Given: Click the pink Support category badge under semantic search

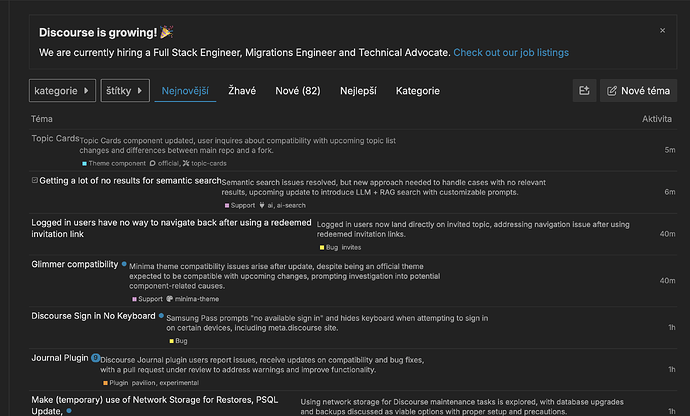Looking at the screenshot, I should click(240, 205).
